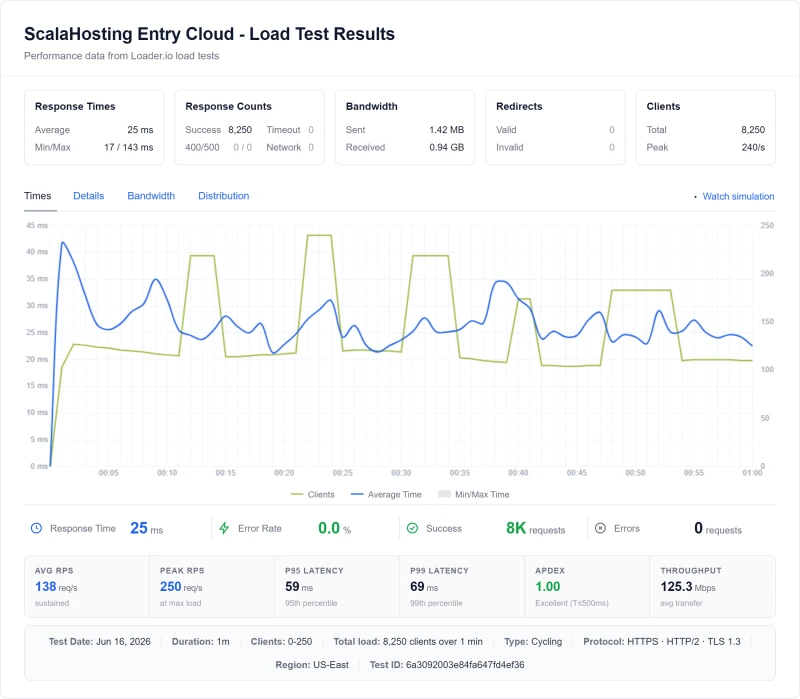This screenshot has width=800, height=699.
Task: Select the Times tab
Action: click(x=38, y=196)
